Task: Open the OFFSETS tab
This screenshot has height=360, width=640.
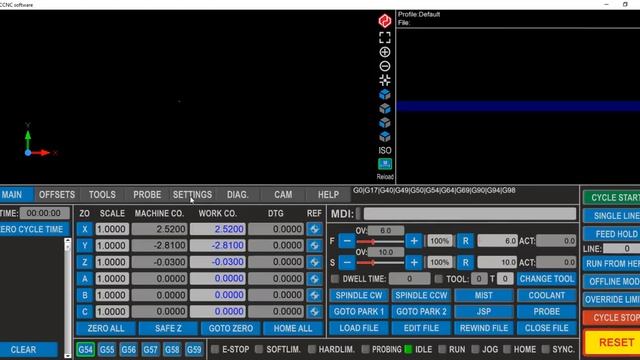Action: point(57,195)
